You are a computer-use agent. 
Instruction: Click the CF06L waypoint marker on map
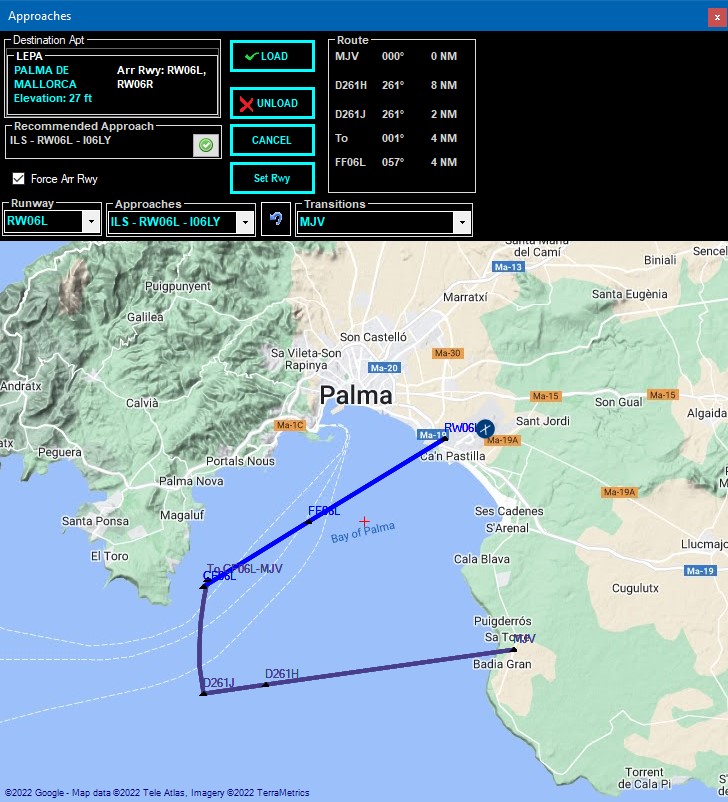203,586
